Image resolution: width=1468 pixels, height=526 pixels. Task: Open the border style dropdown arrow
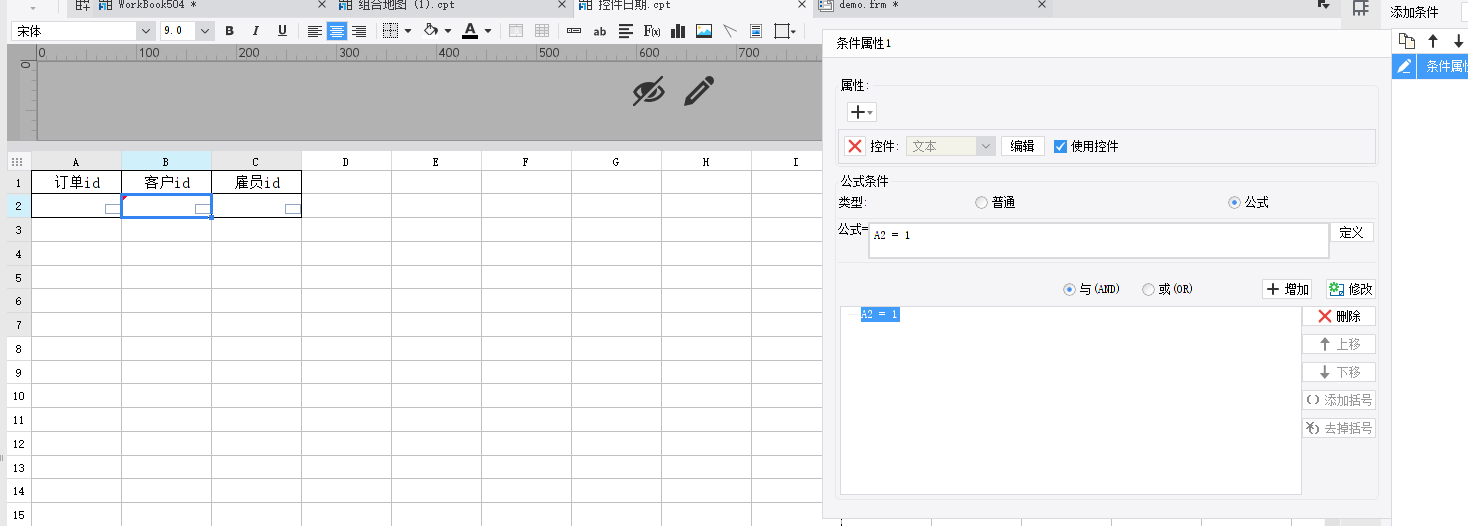click(x=408, y=31)
